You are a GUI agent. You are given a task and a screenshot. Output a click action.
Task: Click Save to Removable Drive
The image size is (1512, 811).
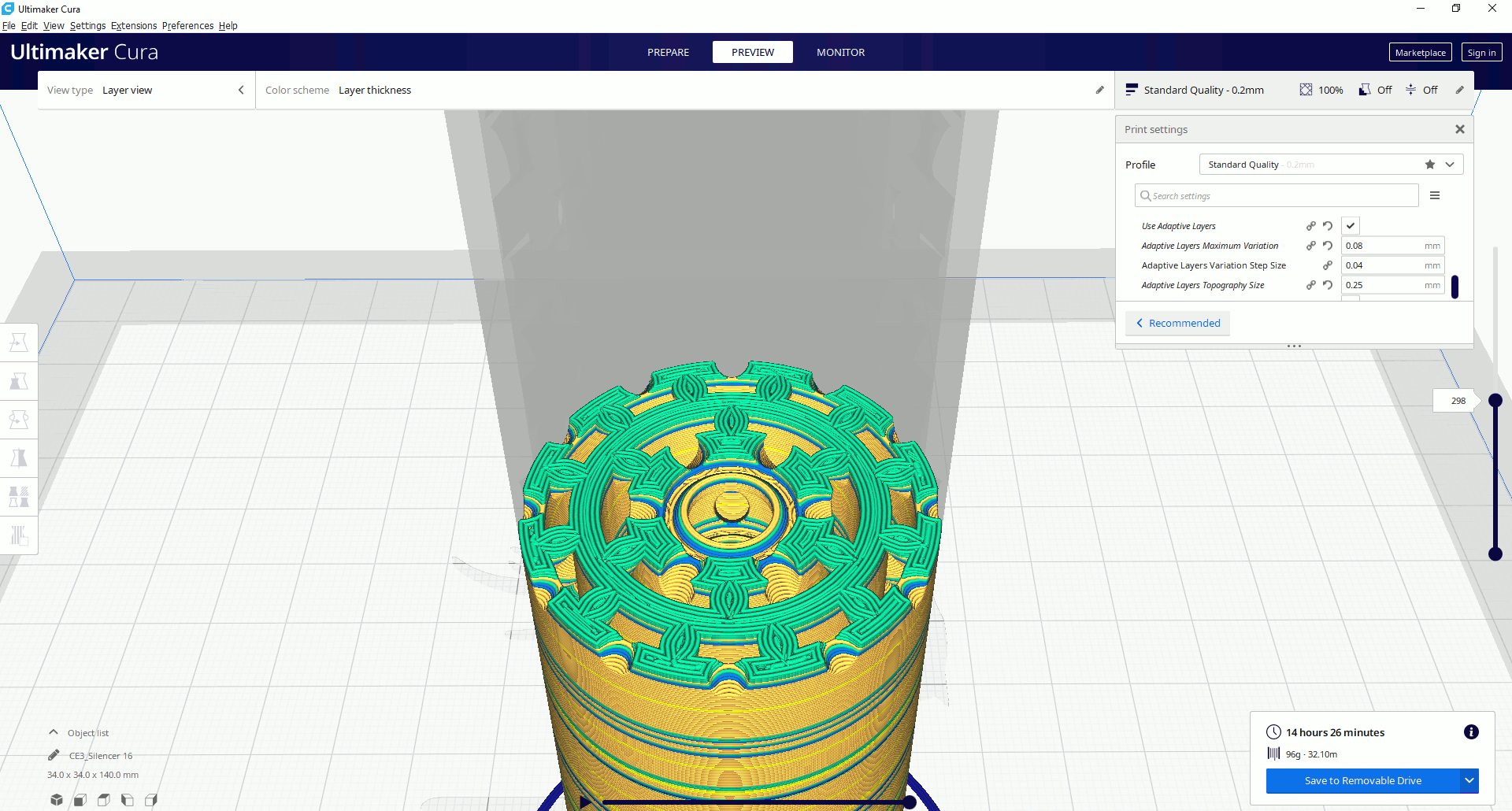(1363, 781)
